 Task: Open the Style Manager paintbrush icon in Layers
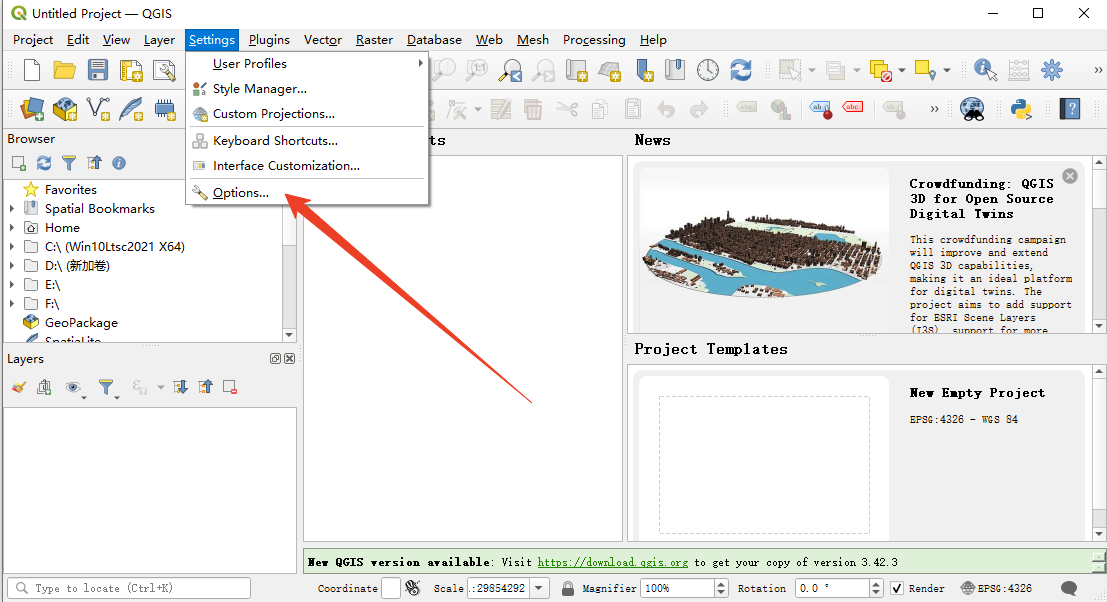[x=19, y=387]
